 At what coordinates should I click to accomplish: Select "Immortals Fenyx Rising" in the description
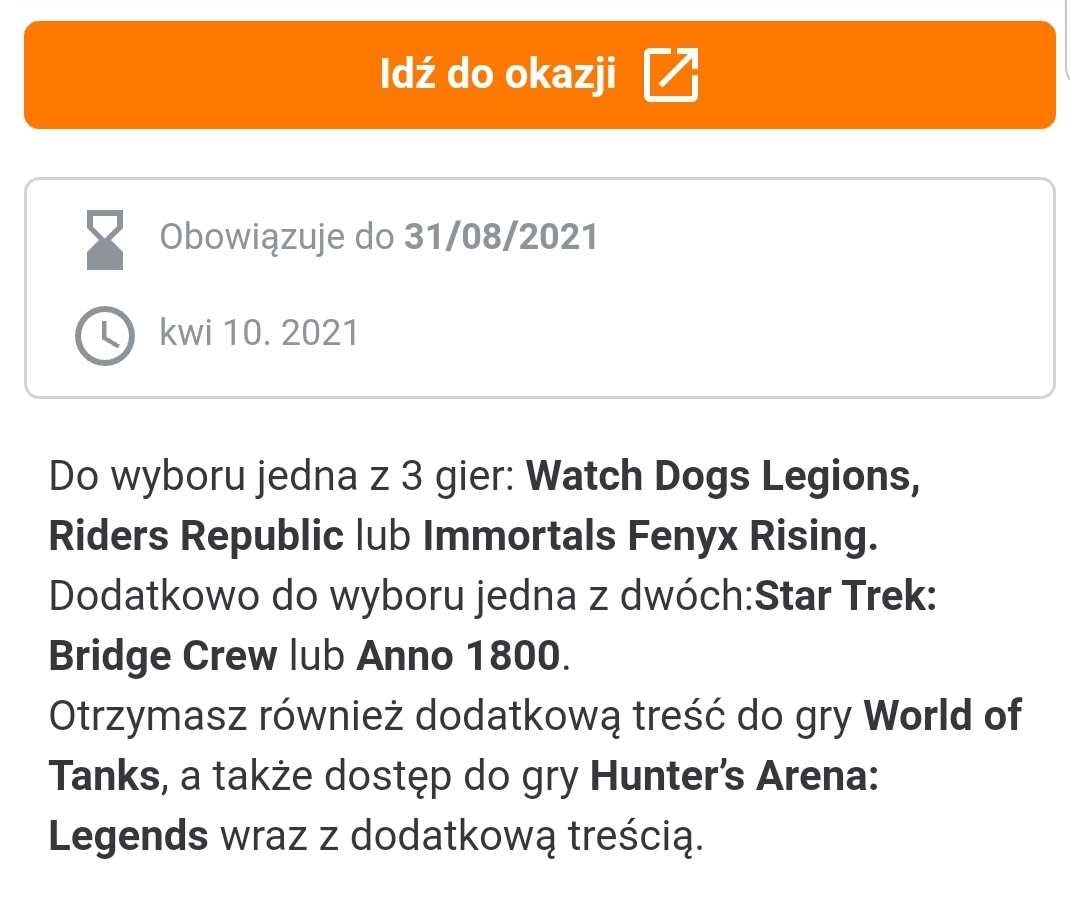pyautogui.click(x=650, y=537)
